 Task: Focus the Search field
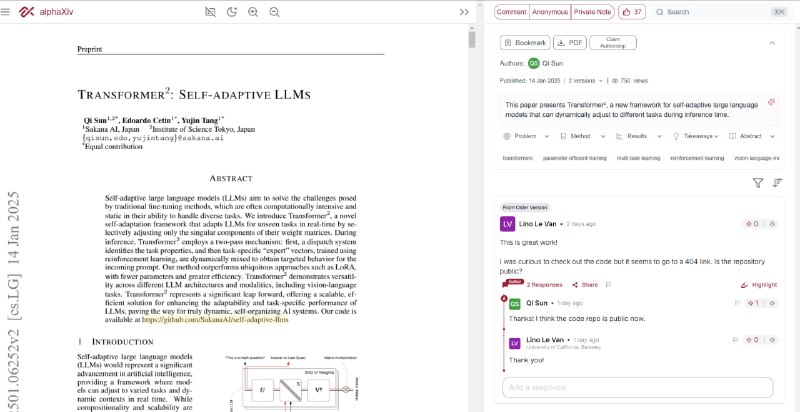(719, 12)
